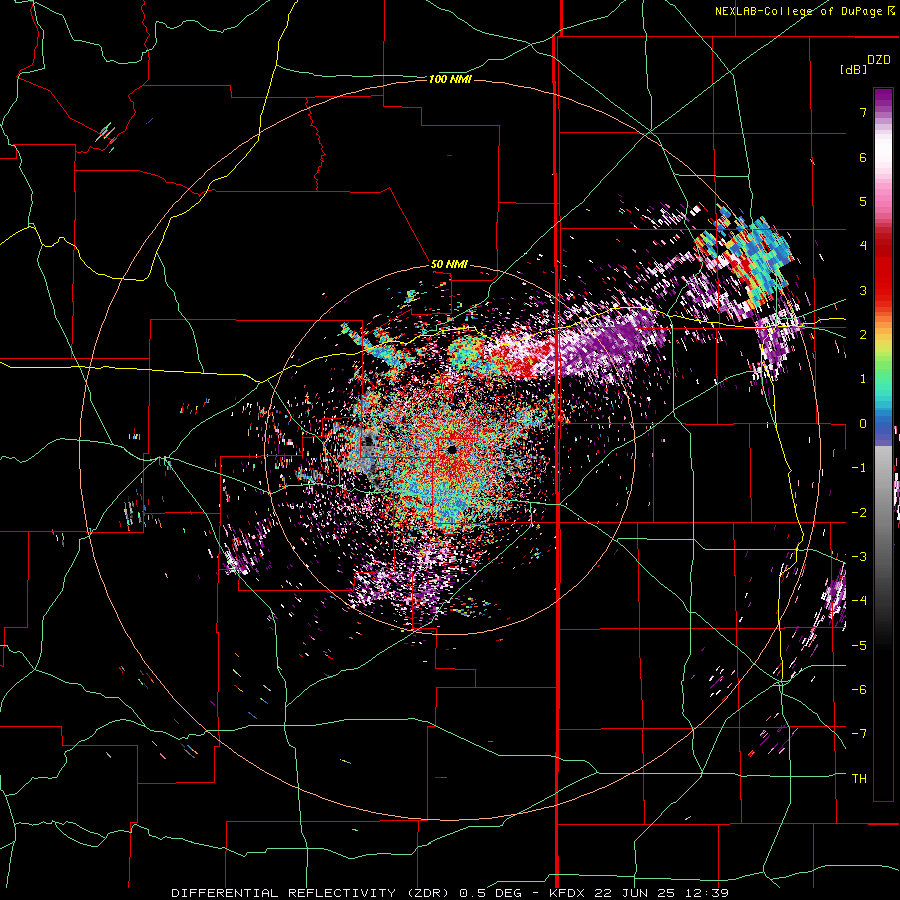Select the -1 value on the dB scale

[x=859, y=468]
